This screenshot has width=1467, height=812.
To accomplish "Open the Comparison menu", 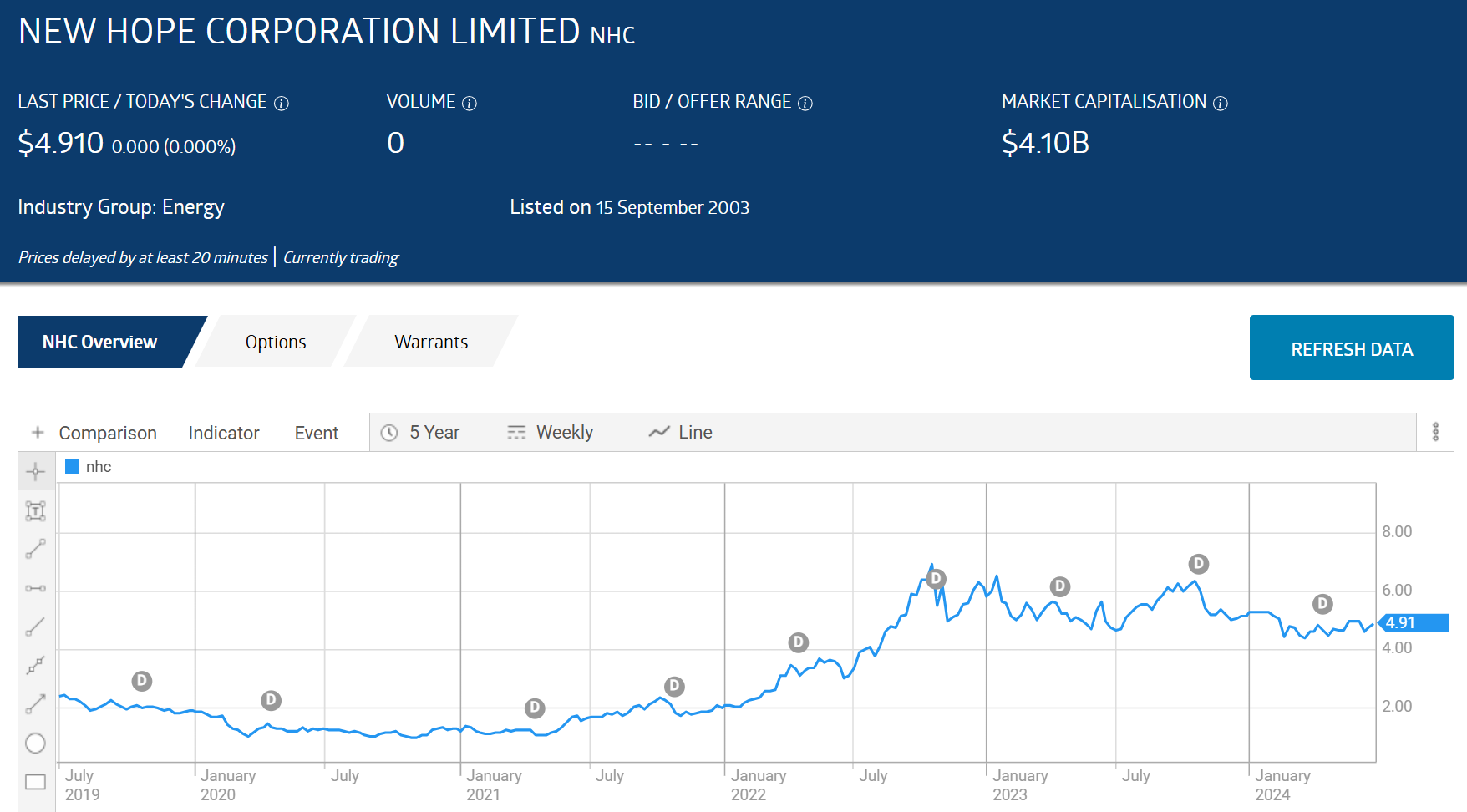I will point(108,433).
